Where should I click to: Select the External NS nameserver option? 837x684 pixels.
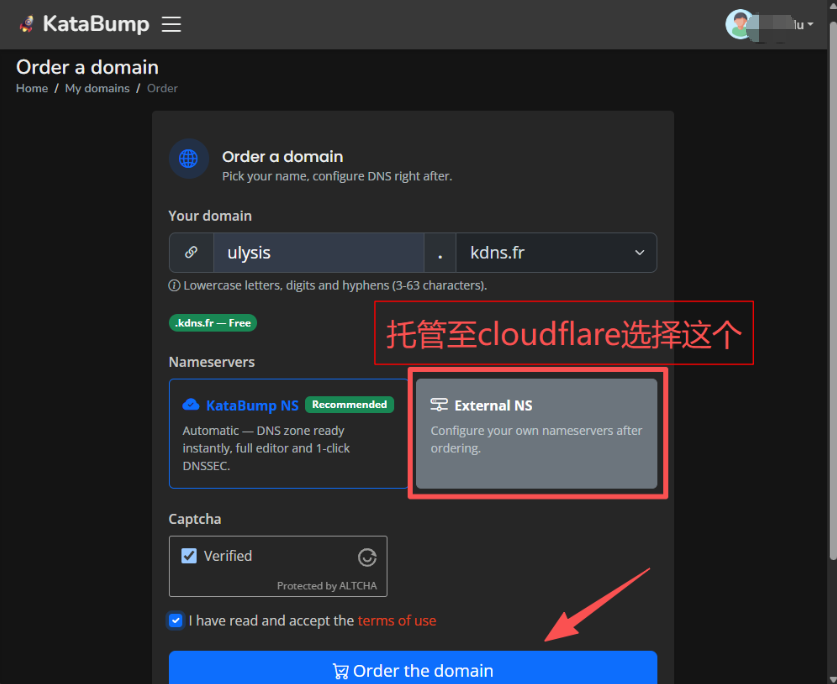[x=536, y=434]
